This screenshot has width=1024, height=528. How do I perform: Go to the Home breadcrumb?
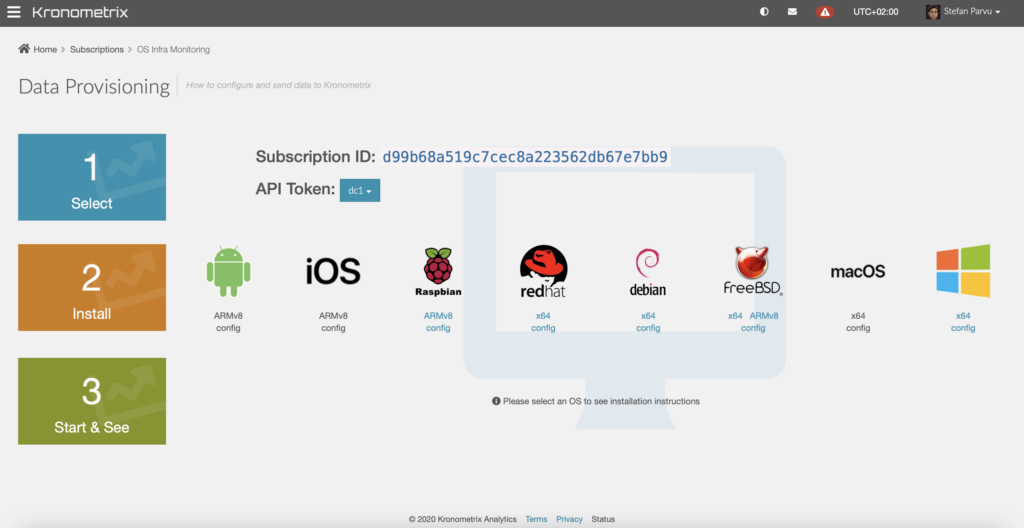(x=45, y=50)
